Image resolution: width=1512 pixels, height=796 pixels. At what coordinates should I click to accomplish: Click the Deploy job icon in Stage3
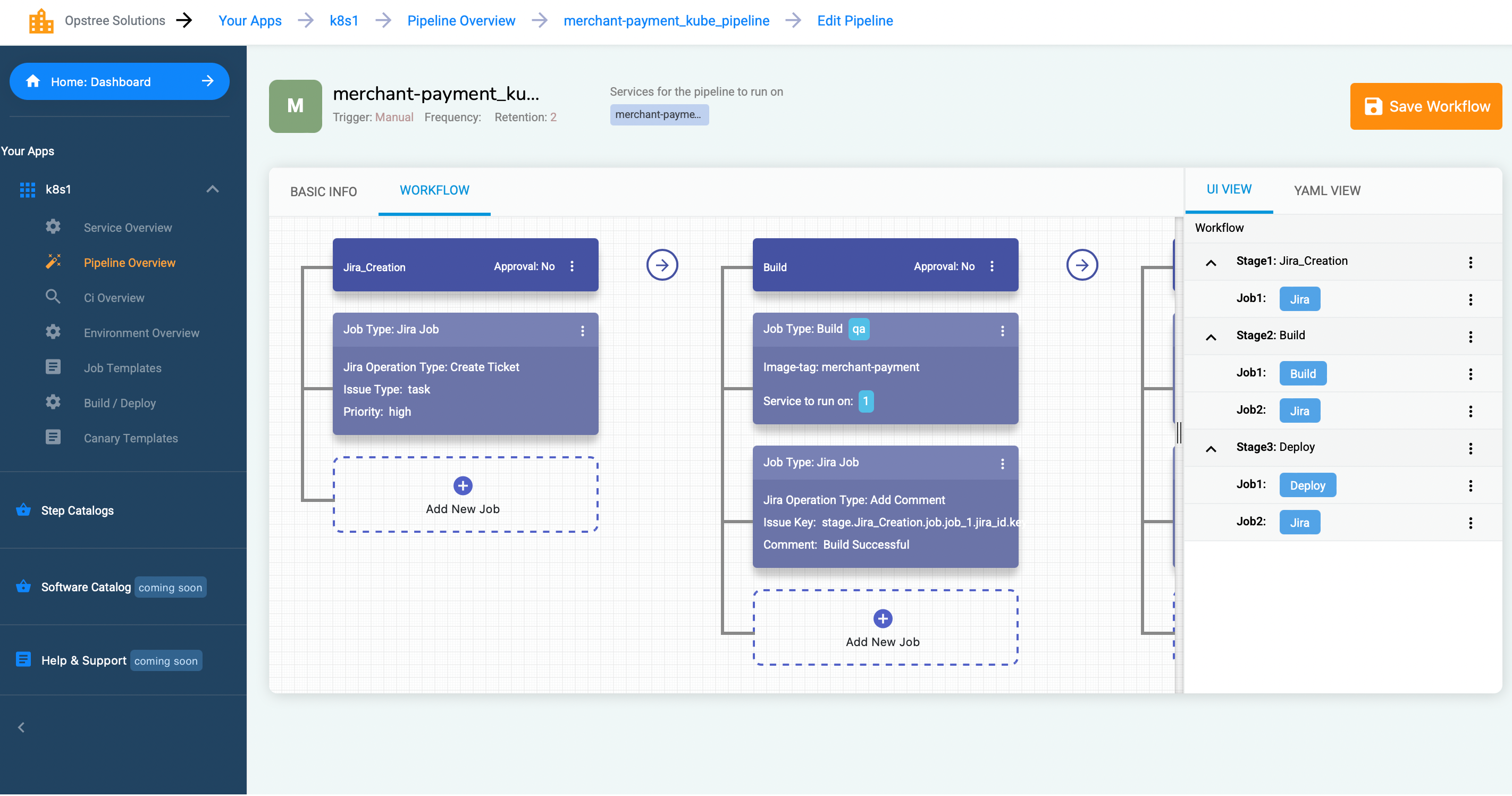point(1307,485)
